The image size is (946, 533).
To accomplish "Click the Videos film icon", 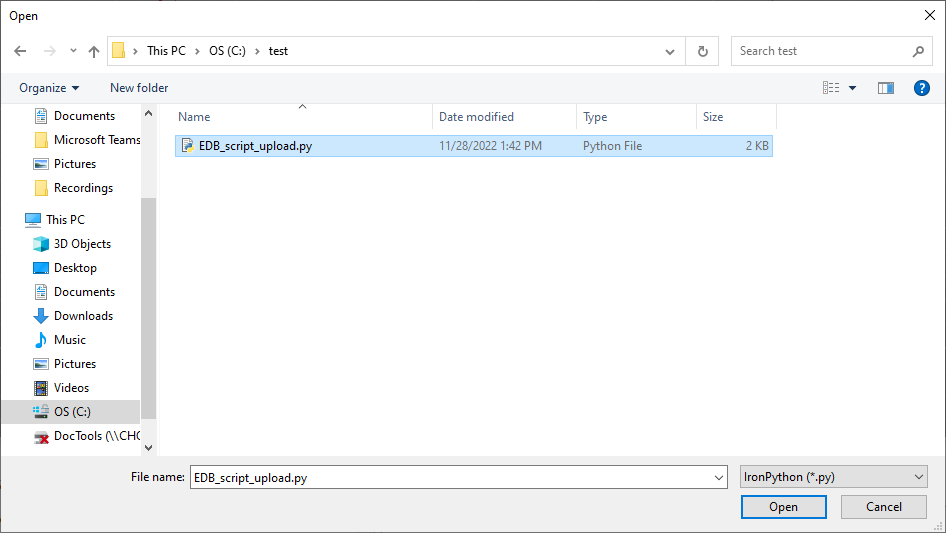I will (41, 388).
